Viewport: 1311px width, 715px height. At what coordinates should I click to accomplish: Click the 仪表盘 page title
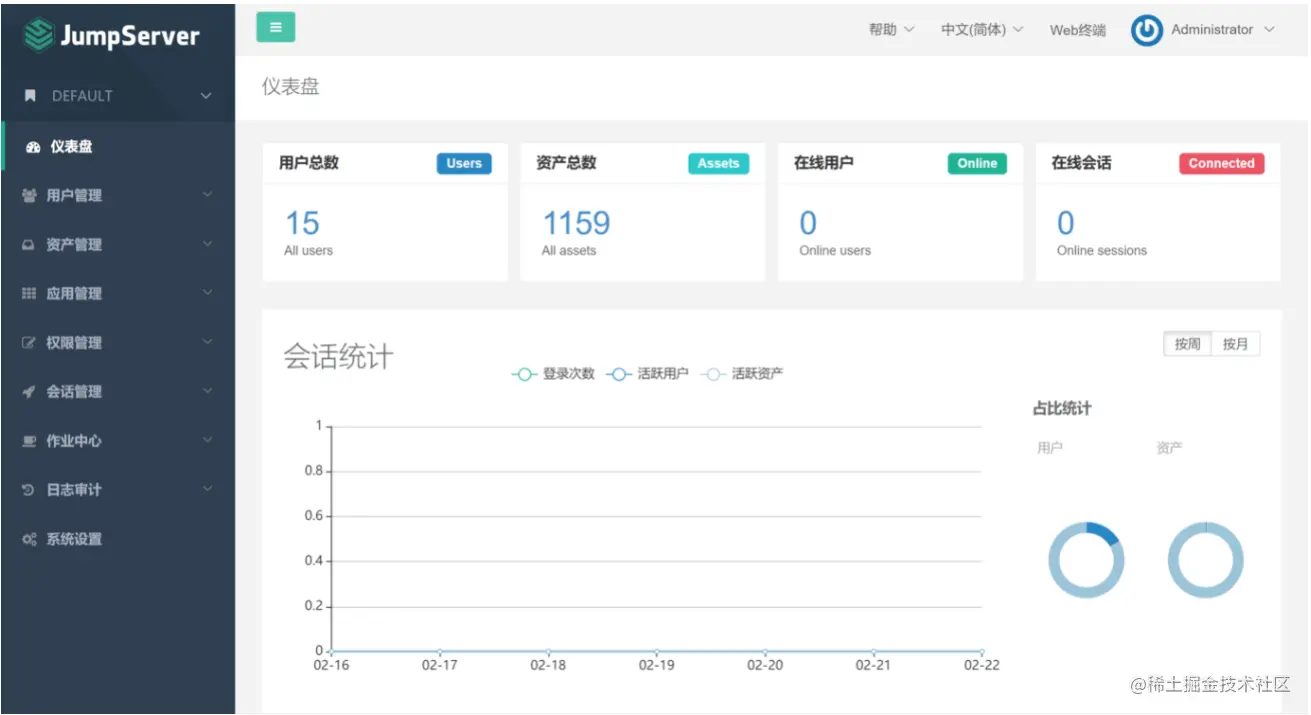coord(291,87)
